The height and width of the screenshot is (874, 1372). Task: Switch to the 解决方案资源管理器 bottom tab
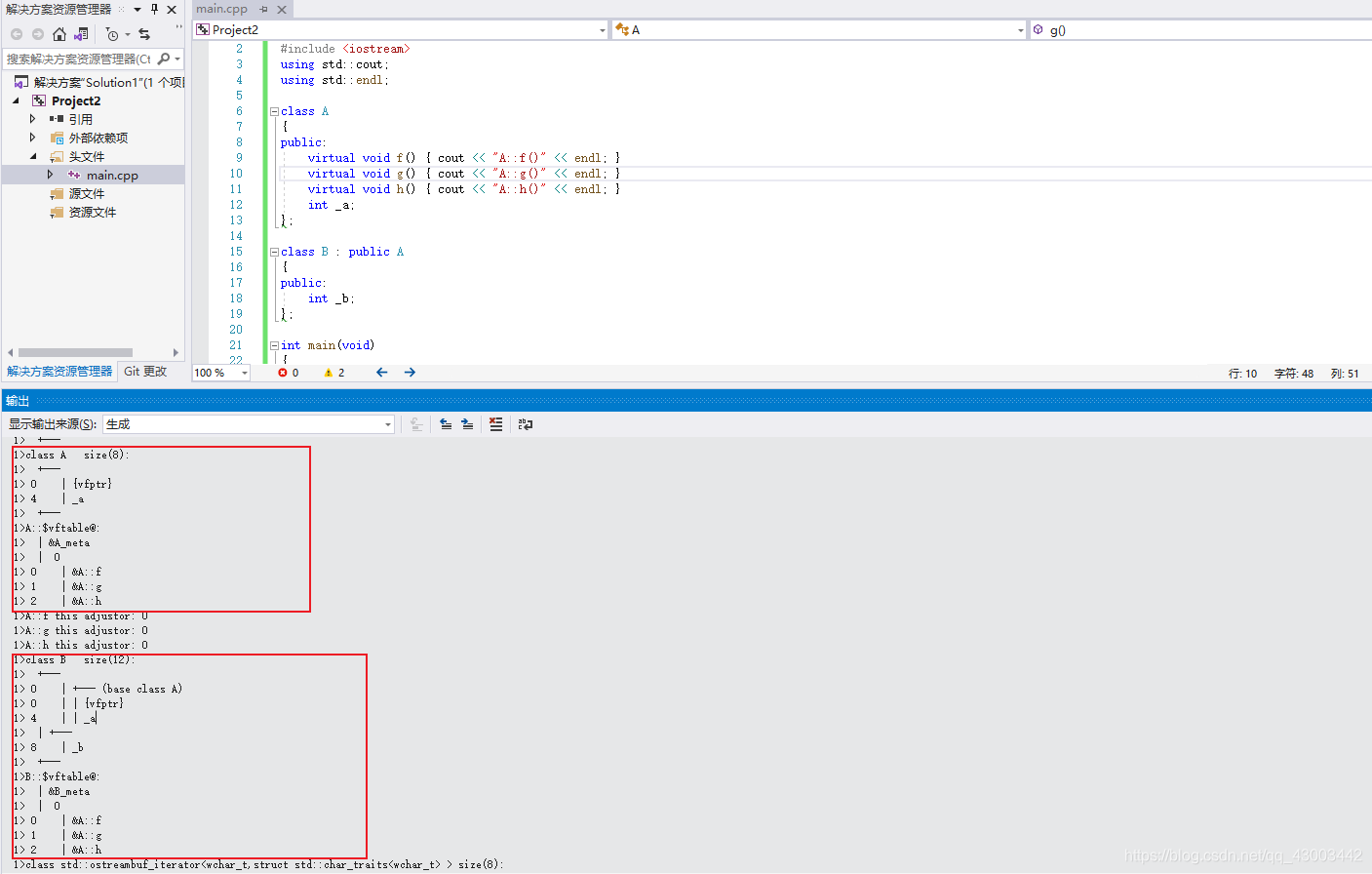[59, 372]
